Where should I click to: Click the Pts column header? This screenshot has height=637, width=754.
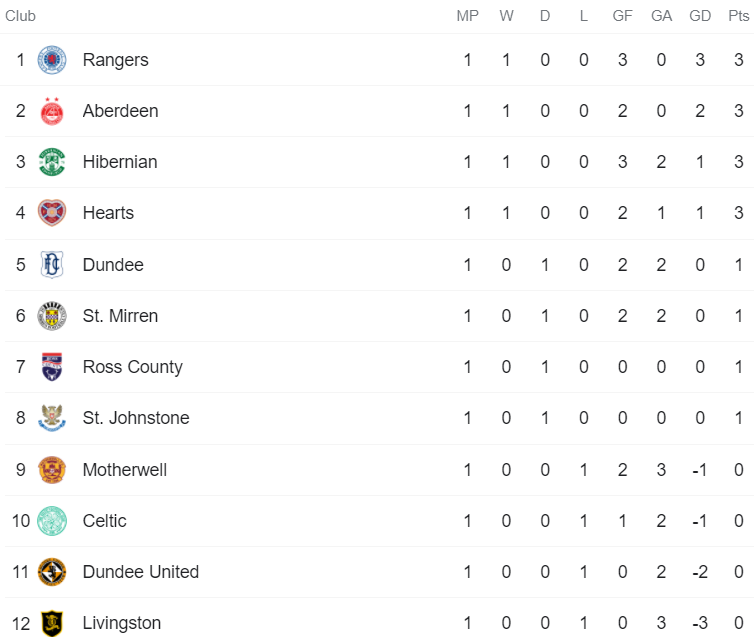pyautogui.click(x=738, y=16)
